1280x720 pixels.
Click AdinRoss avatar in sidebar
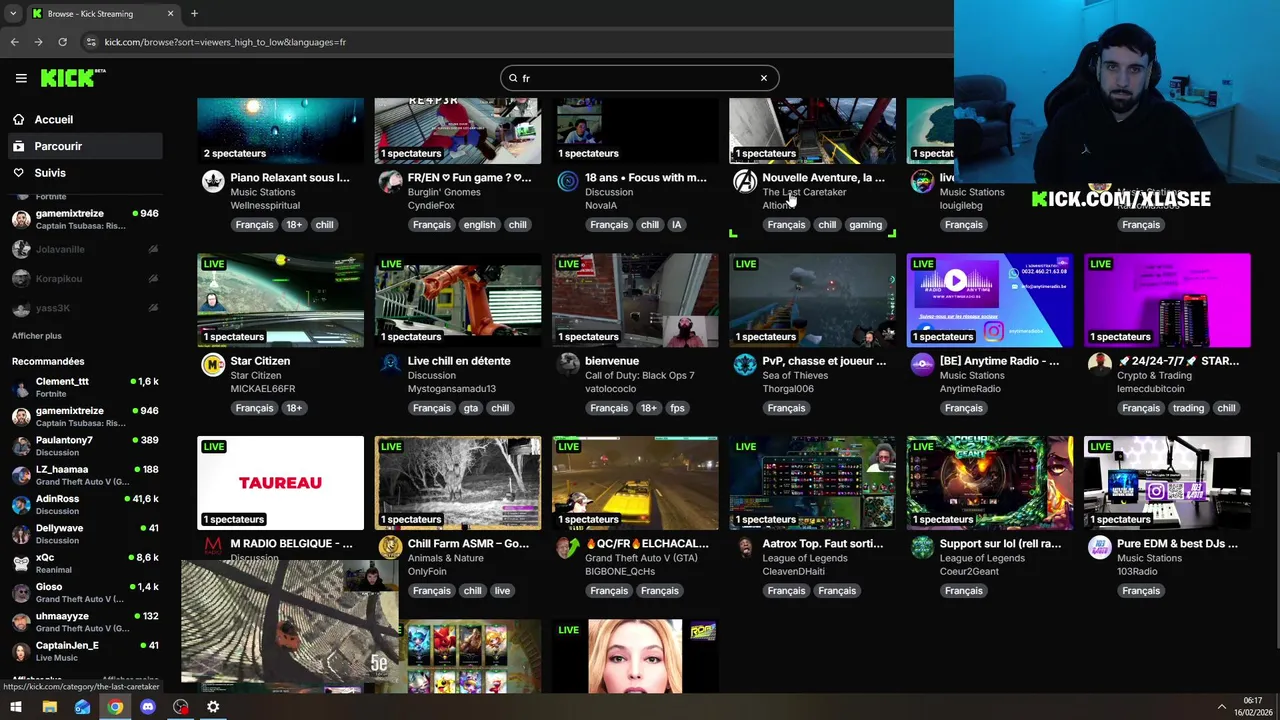20,504
